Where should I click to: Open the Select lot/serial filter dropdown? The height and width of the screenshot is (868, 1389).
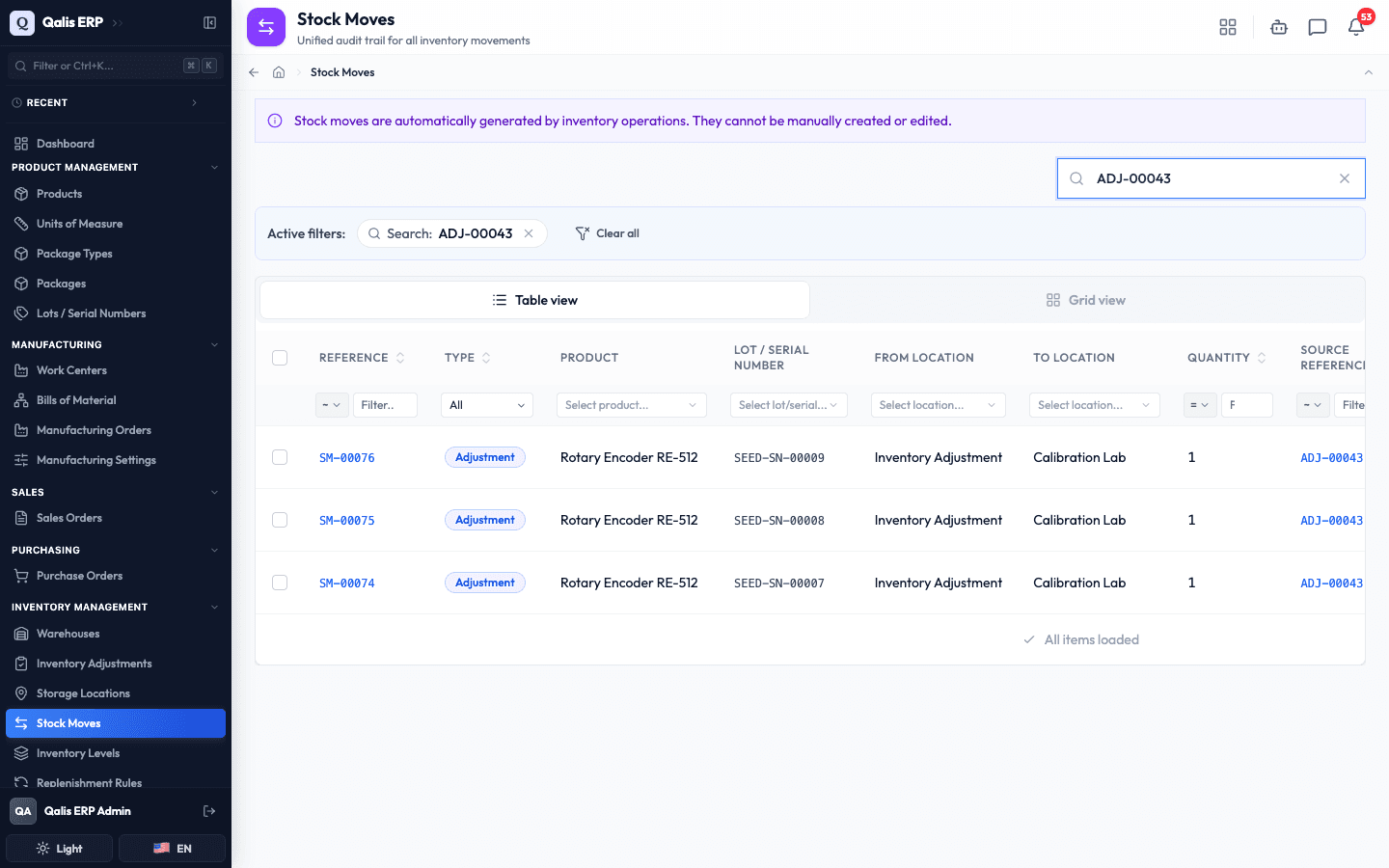click(x=789, y=405)
